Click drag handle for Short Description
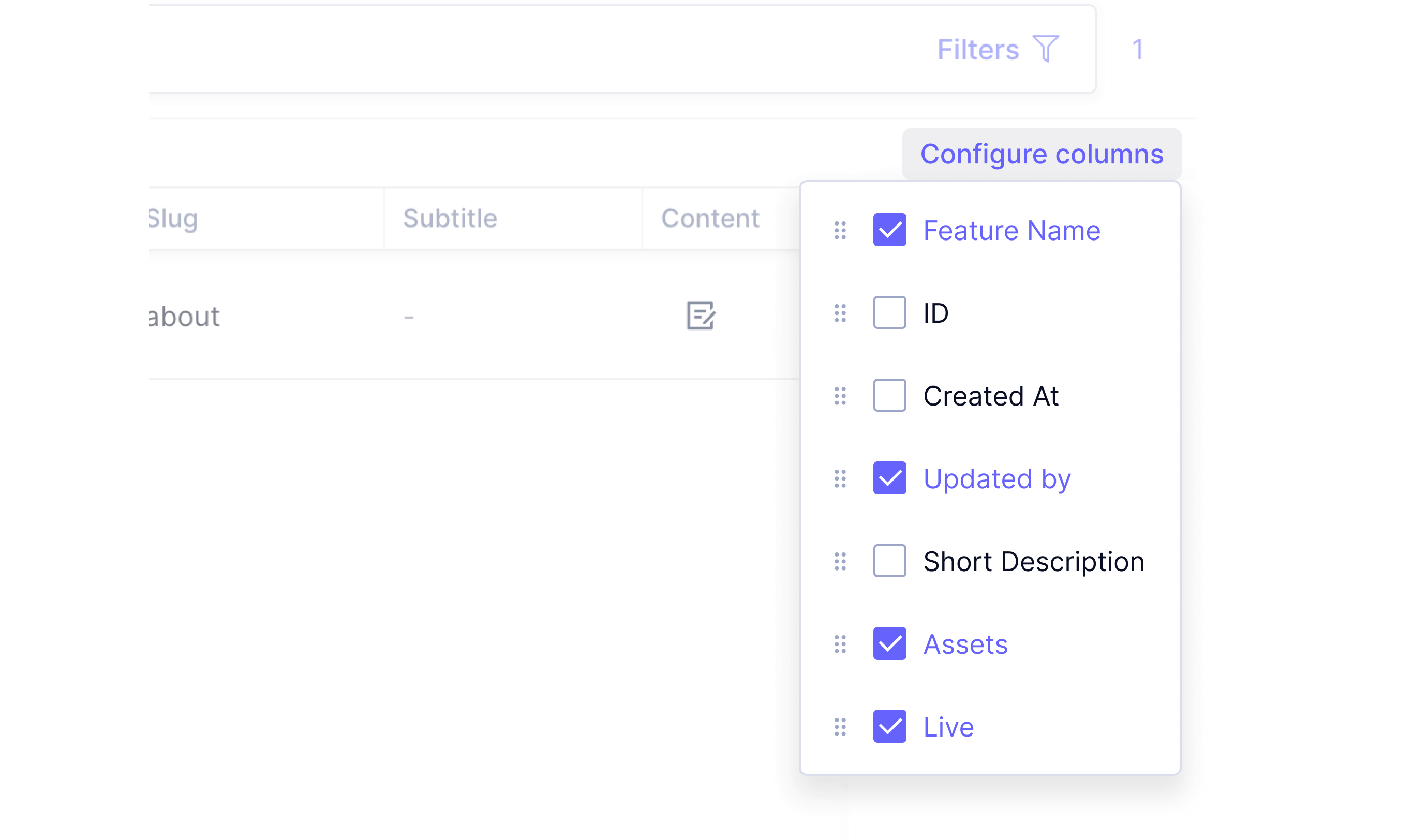 point(840,561)
